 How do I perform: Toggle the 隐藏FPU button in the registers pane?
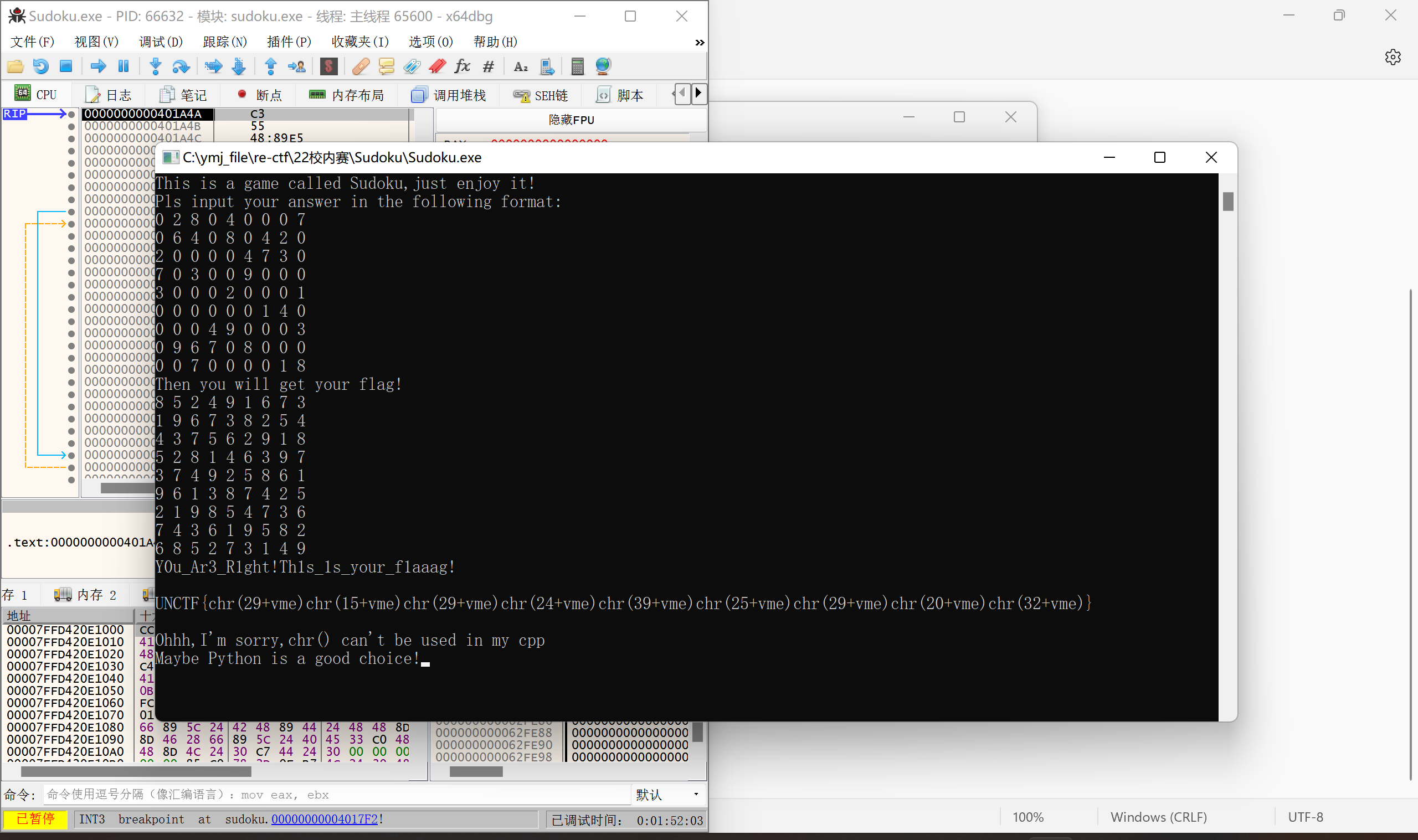571,120
